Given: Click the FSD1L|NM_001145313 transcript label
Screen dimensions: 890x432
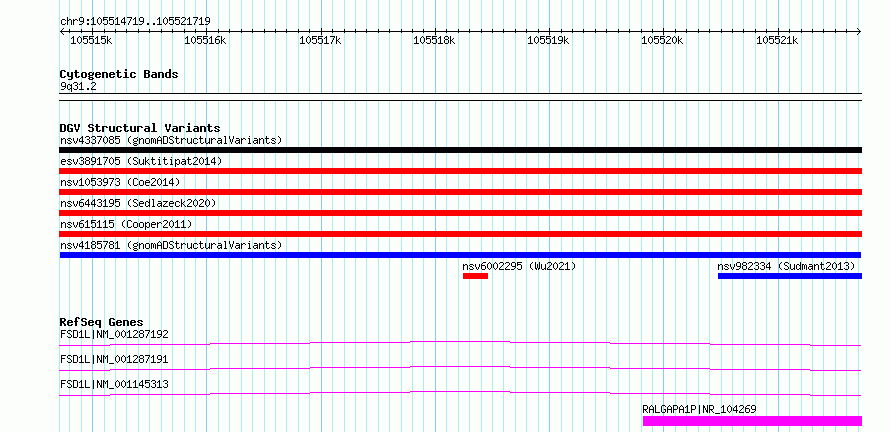Looking at the screenshot, I should pyautogui.click(x=114, y=384).
